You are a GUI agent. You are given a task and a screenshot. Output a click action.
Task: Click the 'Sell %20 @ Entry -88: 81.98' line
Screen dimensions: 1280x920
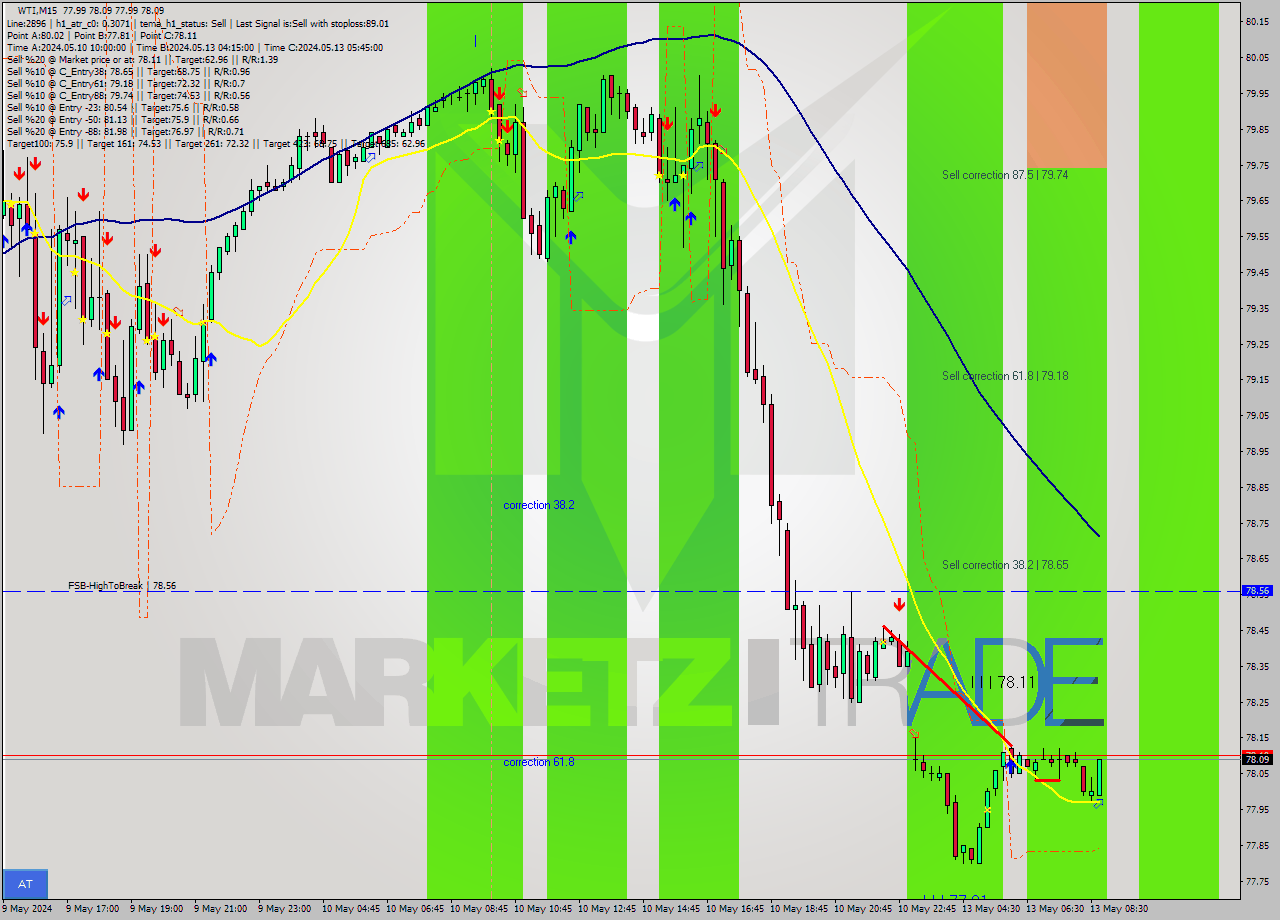tap(125, 132)
